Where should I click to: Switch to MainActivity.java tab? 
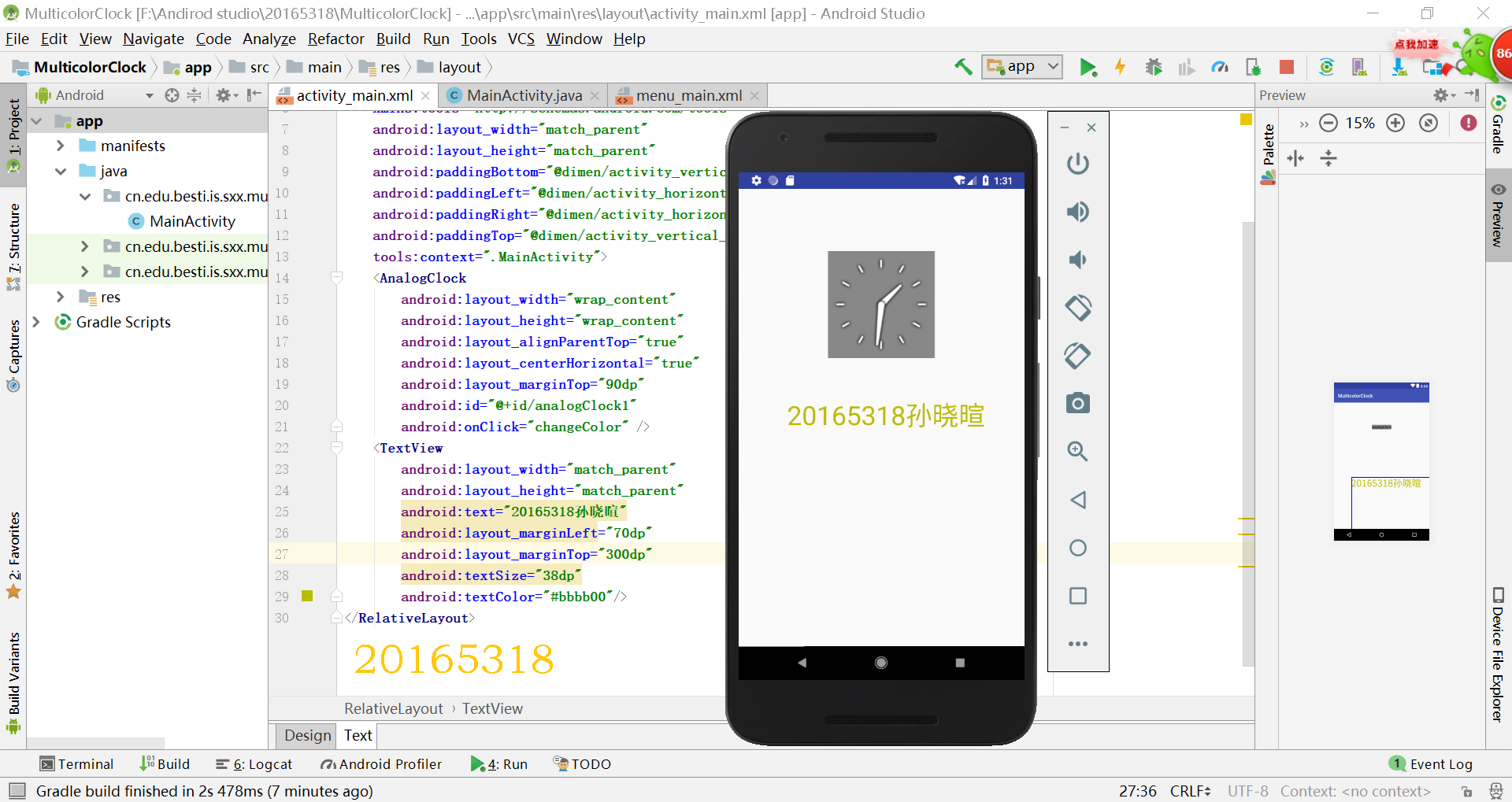524,95
